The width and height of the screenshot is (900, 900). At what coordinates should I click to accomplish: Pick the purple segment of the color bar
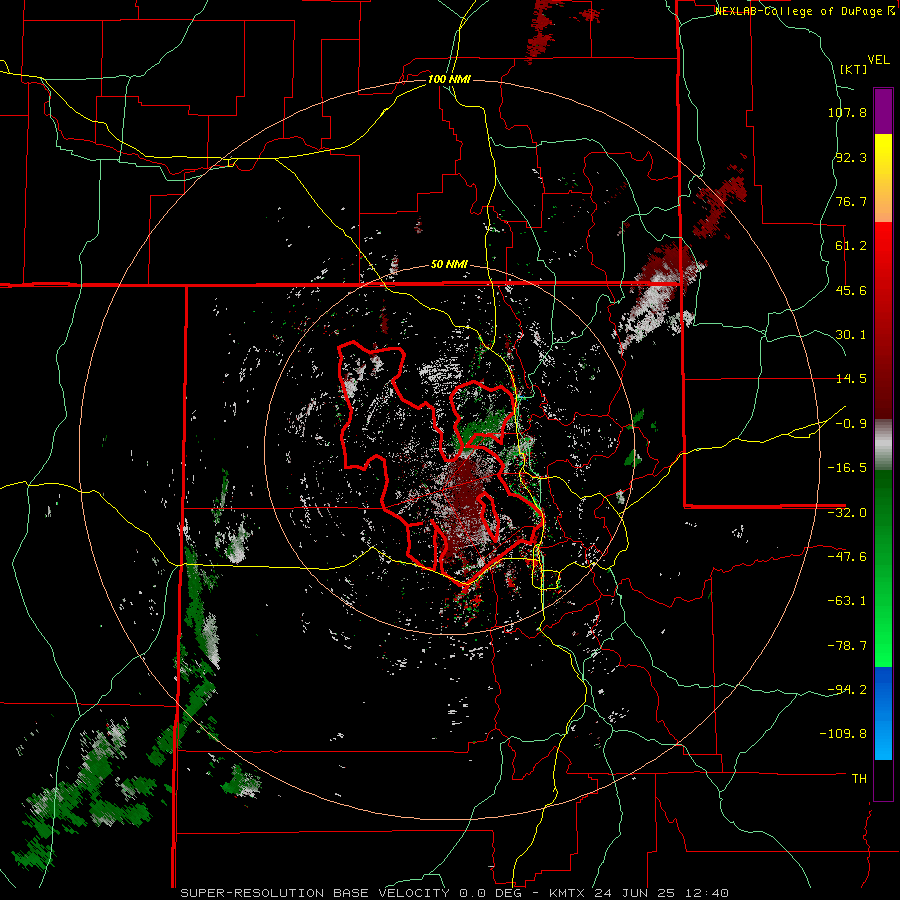pos(883,111)
